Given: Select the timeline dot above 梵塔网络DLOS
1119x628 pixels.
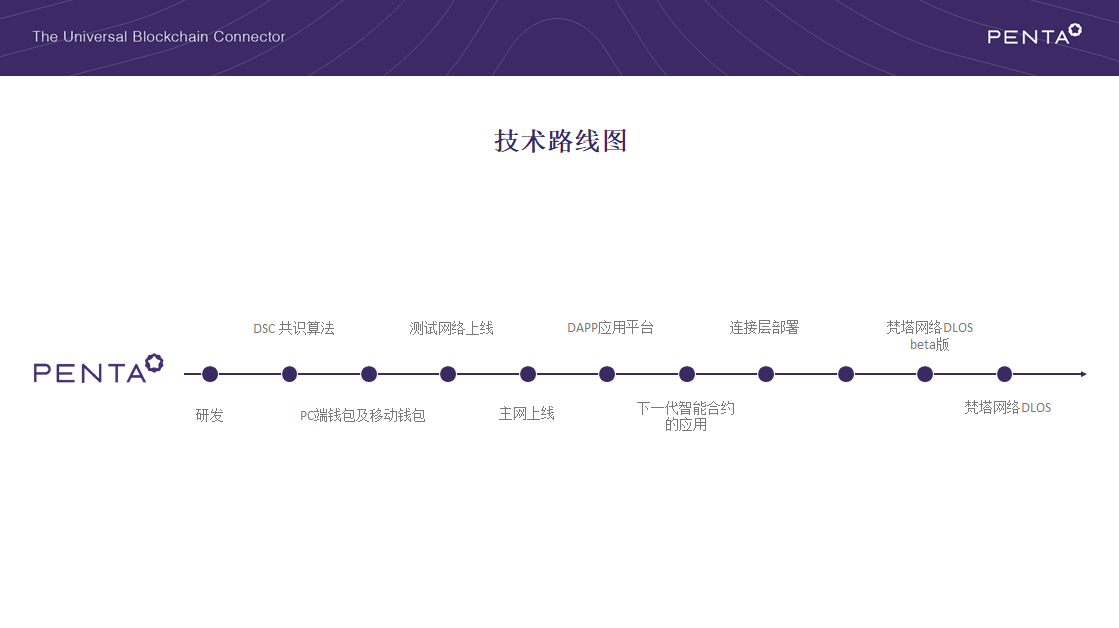Looking at the screenshot, I should pyautogui.click(x=1004, y=374).
